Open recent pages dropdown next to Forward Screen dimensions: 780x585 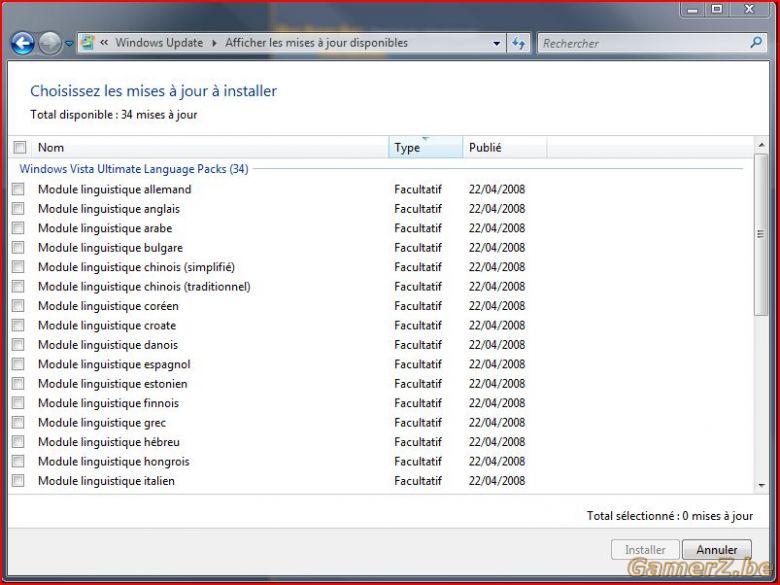[x=69, y=44]
